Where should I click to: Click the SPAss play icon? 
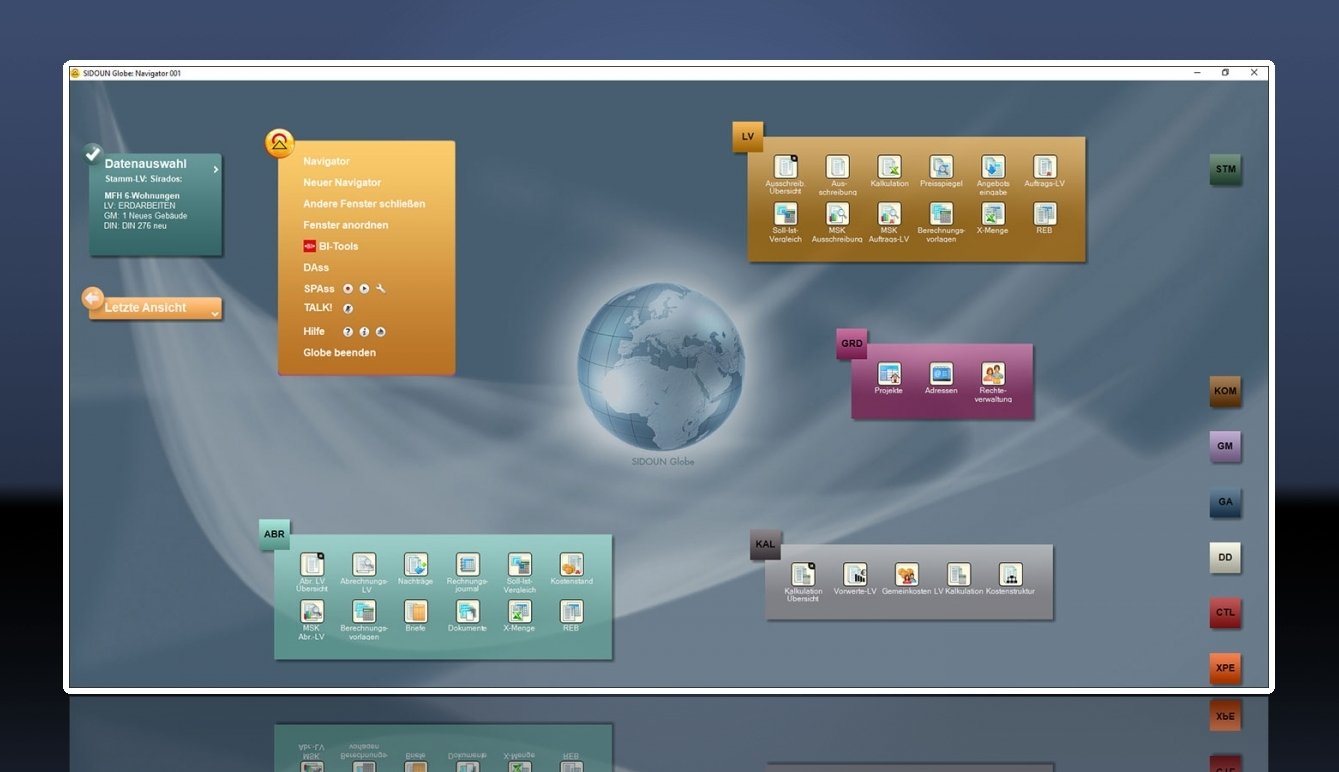tap(364, 289)
